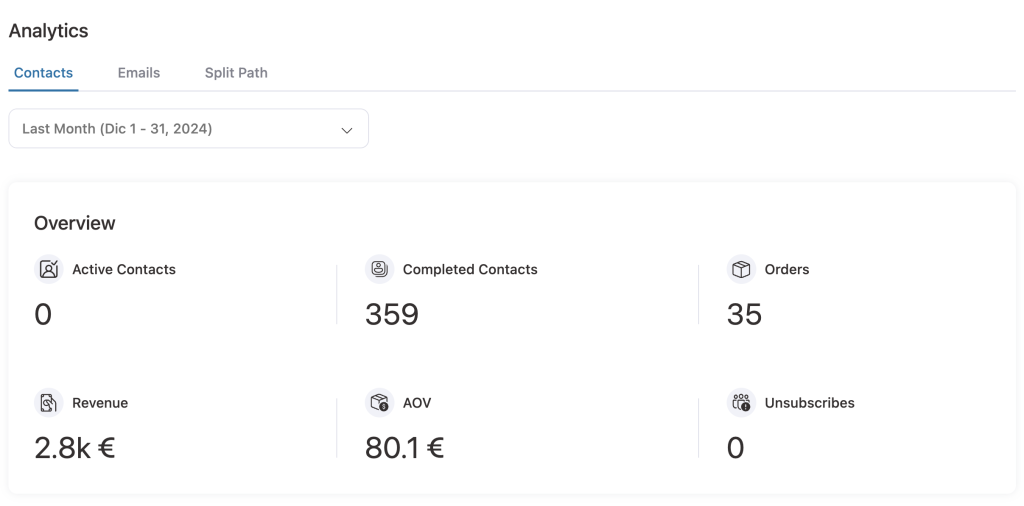The height and width of the screenshot is (506, 1024).
Task: Click the Revenue icon
Action: click(48, 403)
